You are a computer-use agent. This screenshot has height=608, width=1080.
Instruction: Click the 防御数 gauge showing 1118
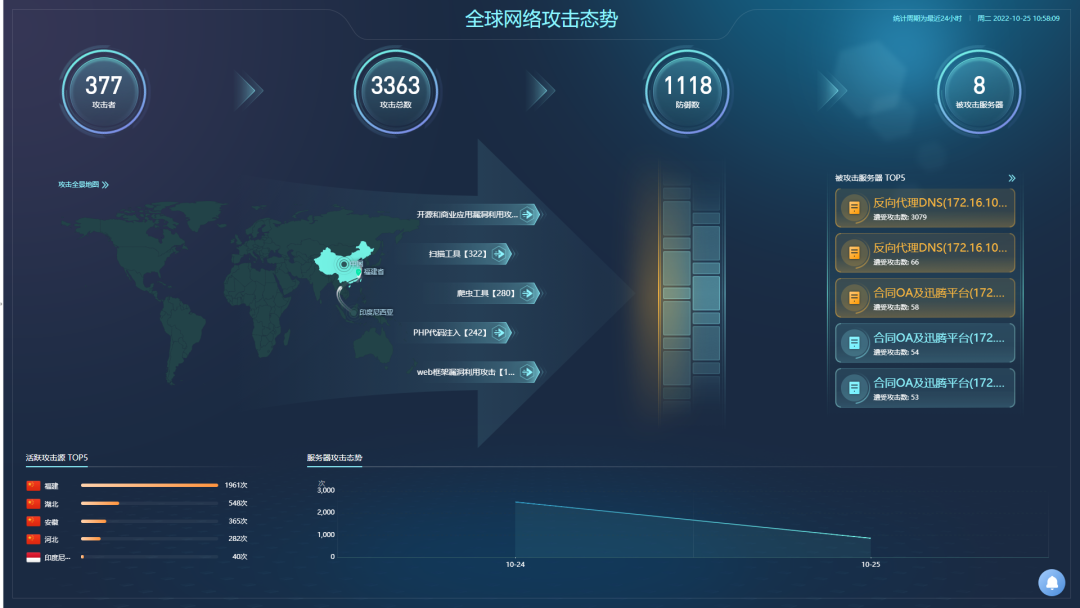tap(687, 90)
